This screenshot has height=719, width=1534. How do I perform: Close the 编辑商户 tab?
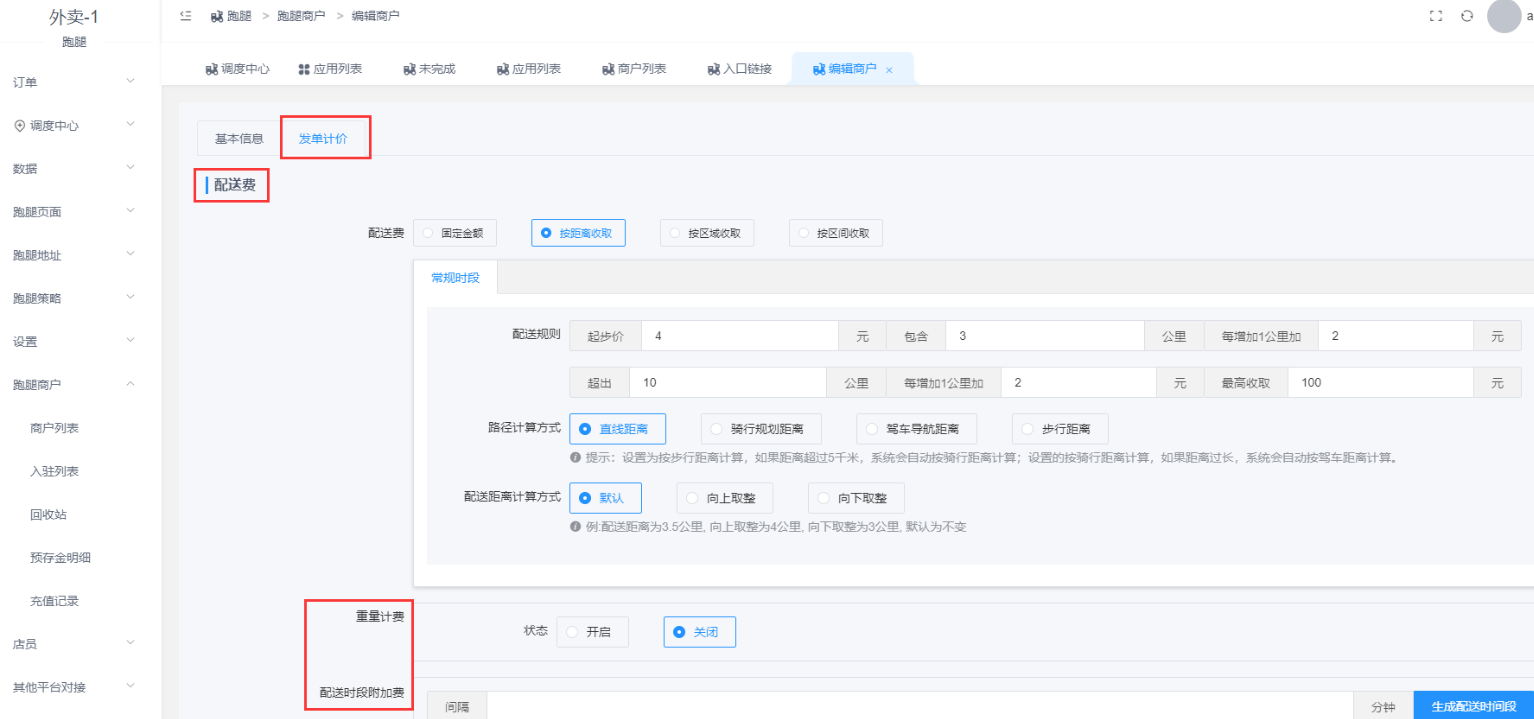(x=889, y=70)
